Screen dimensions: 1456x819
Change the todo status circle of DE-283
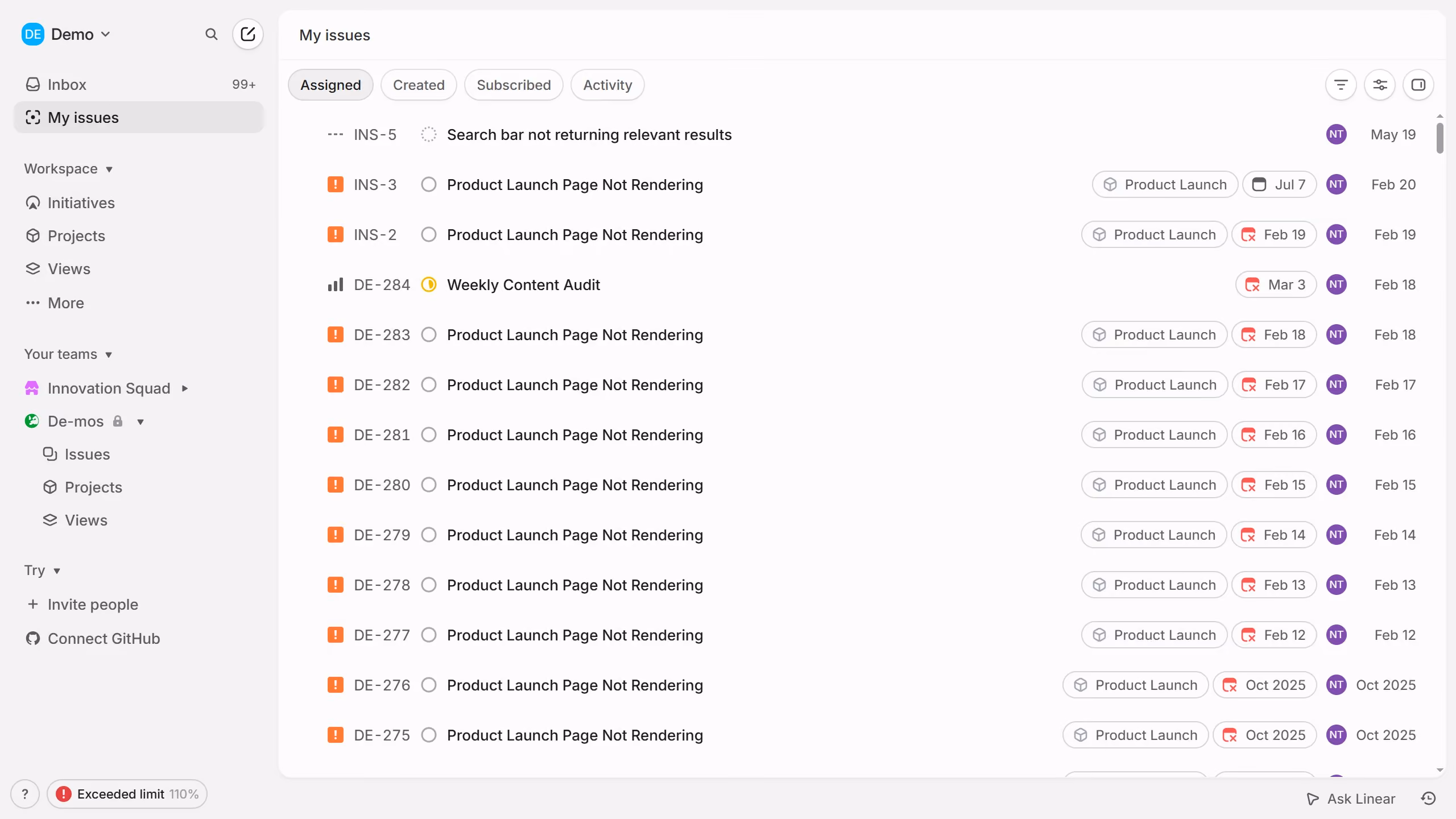(429, 334)
